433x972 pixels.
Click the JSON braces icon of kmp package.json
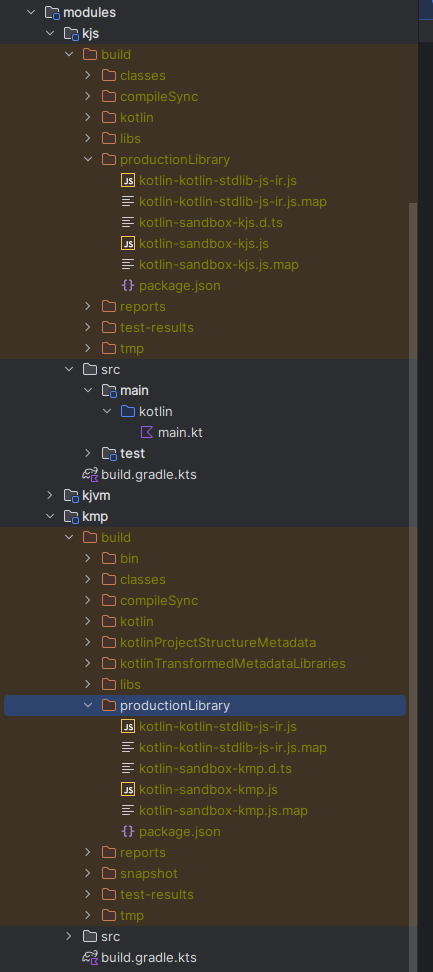coord(128,831)
